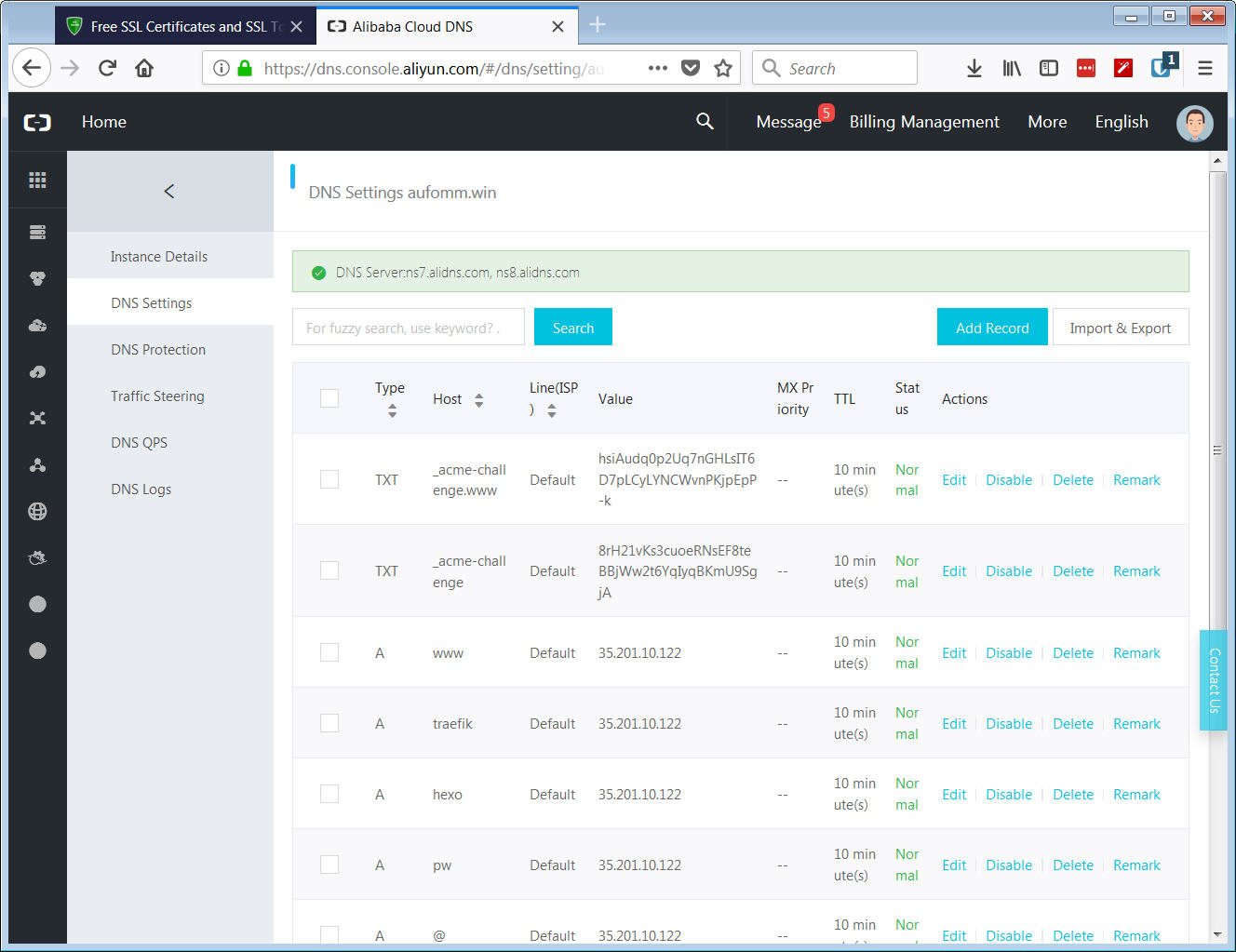Click the Alibaba Cloud logo icon

(x=37, y=122)
